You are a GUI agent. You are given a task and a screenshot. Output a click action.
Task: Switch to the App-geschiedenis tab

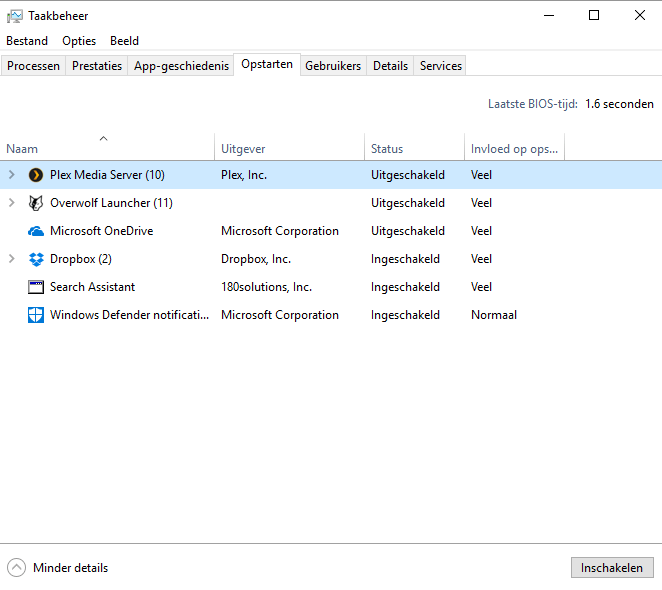(181, 66)
